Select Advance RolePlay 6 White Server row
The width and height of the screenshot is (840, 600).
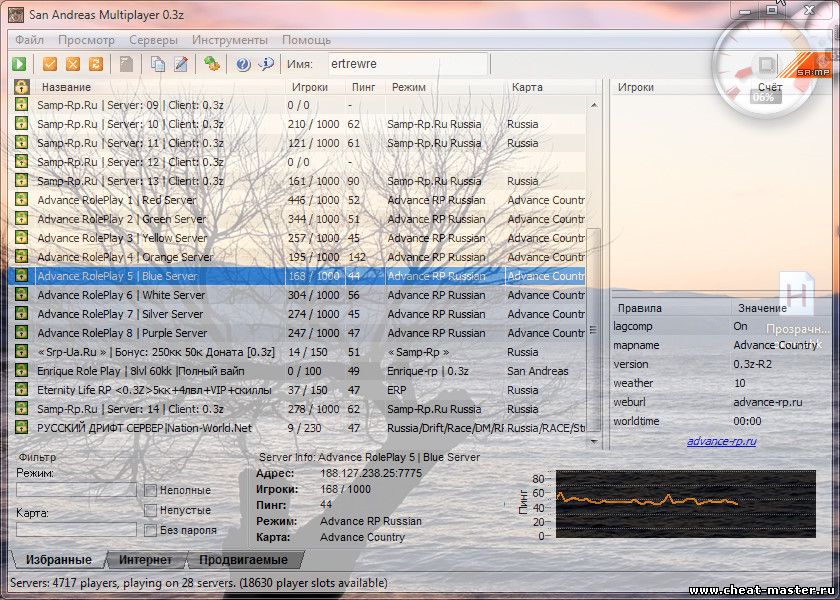tap(120, 295)
